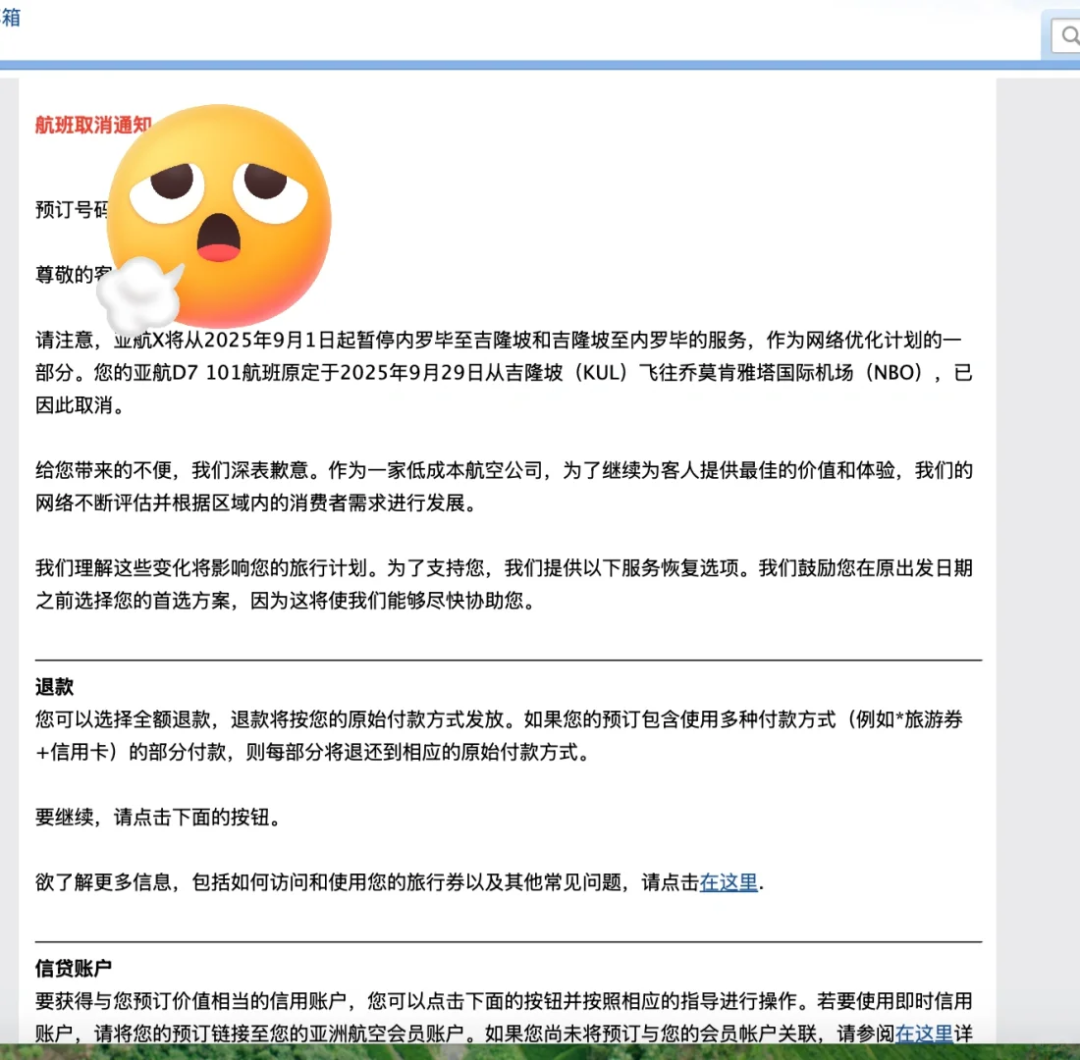Click the 航班取消通知 red heading
1080x1060 pixels.
coord(93,125)
